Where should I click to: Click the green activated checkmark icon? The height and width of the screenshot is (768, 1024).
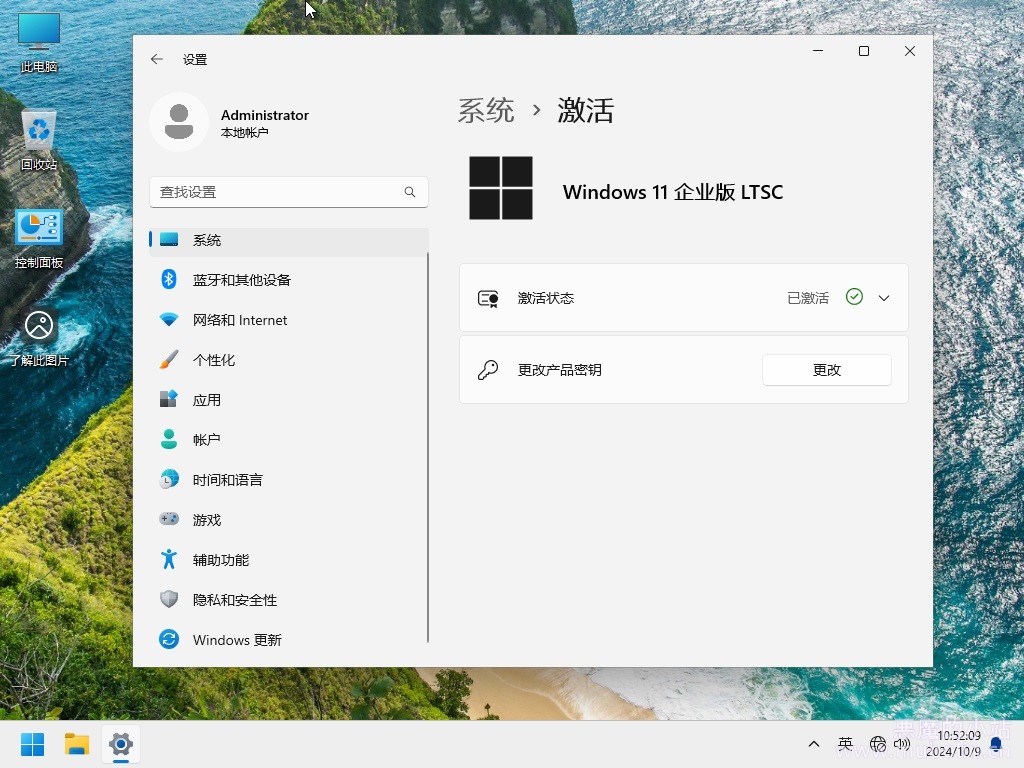tap(854, 297)
